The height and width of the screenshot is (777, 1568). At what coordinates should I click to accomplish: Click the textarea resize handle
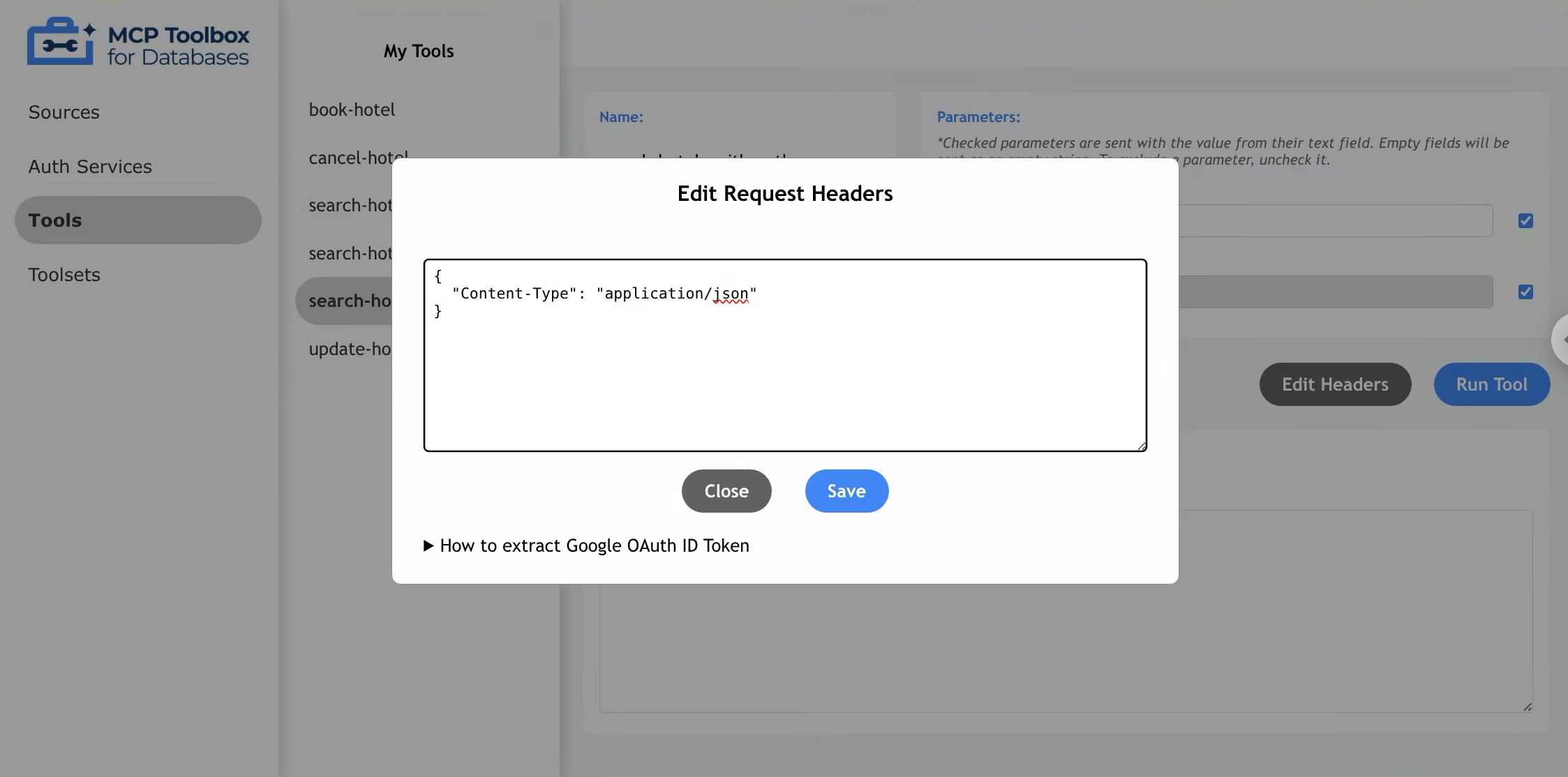[1142, 446]
